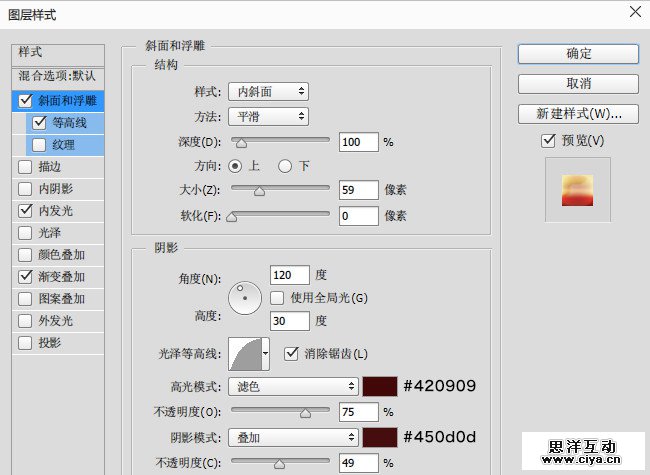650x475 pixels.
Task: Select the 下 direction radio button
Action: pos(285,165)
